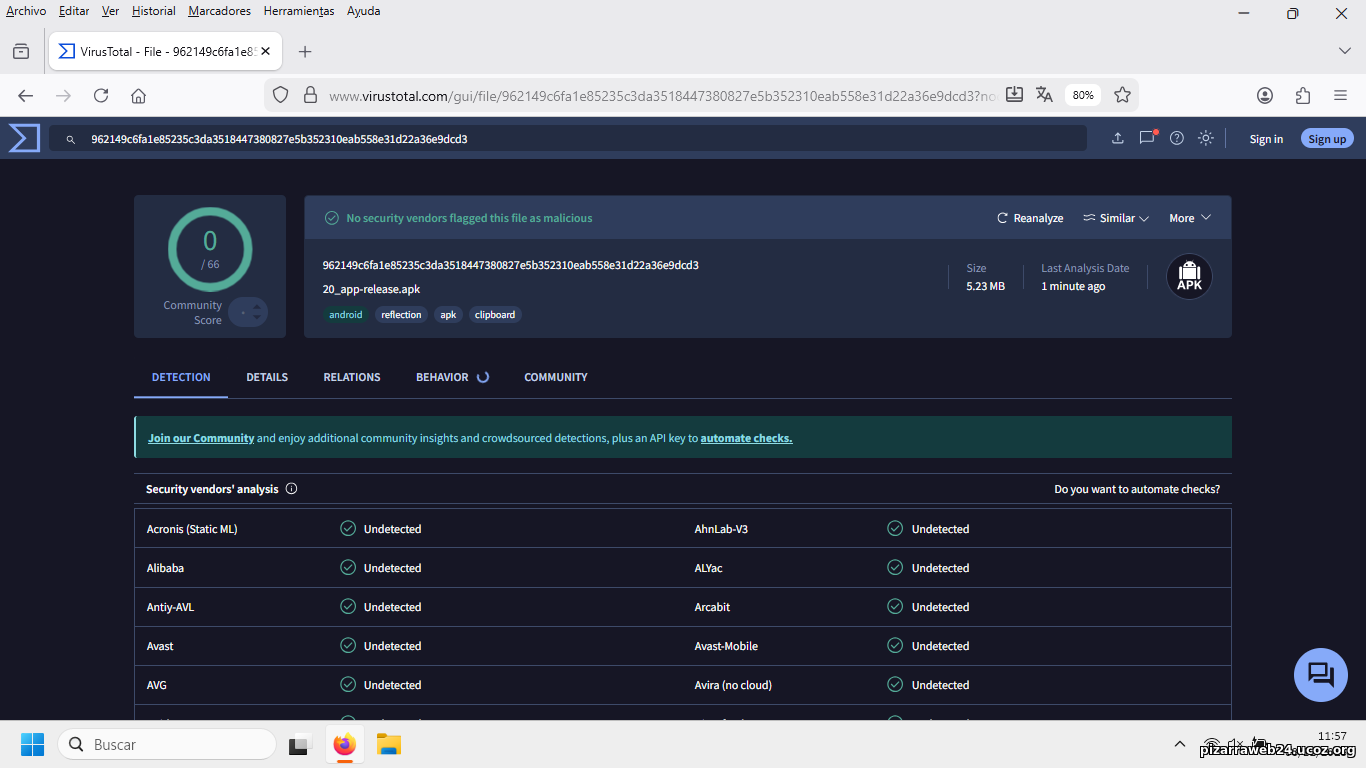Viewport: 1366px width, 768px height.
Task: Click the Firefox translate page icon
Action: tap(1044, 95)
